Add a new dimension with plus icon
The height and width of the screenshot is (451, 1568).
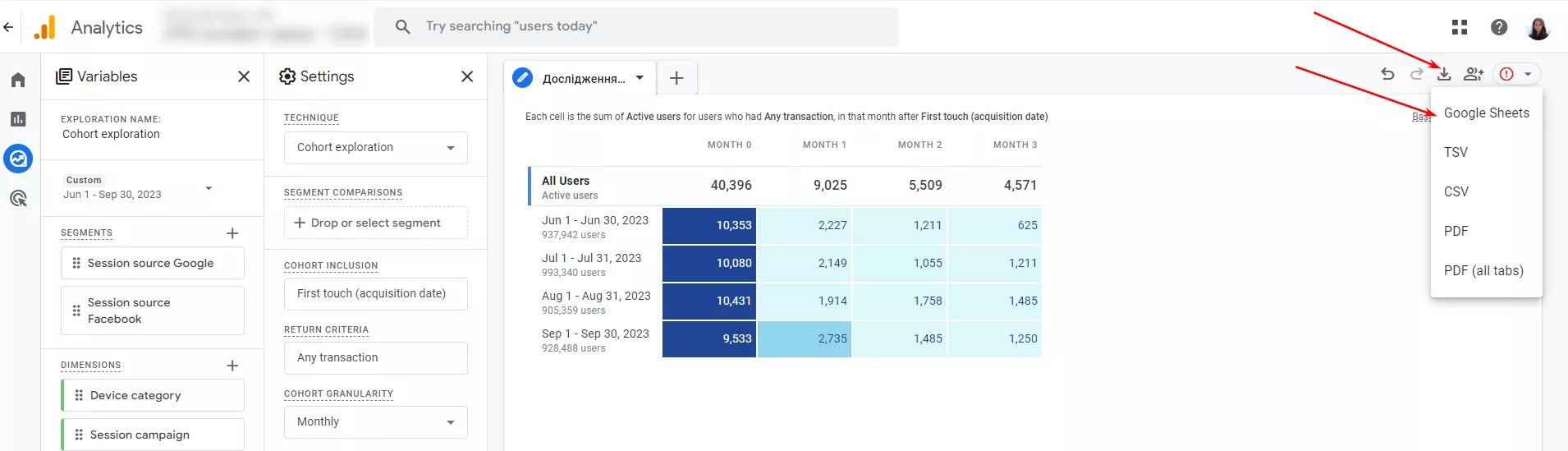click(232, 366)
